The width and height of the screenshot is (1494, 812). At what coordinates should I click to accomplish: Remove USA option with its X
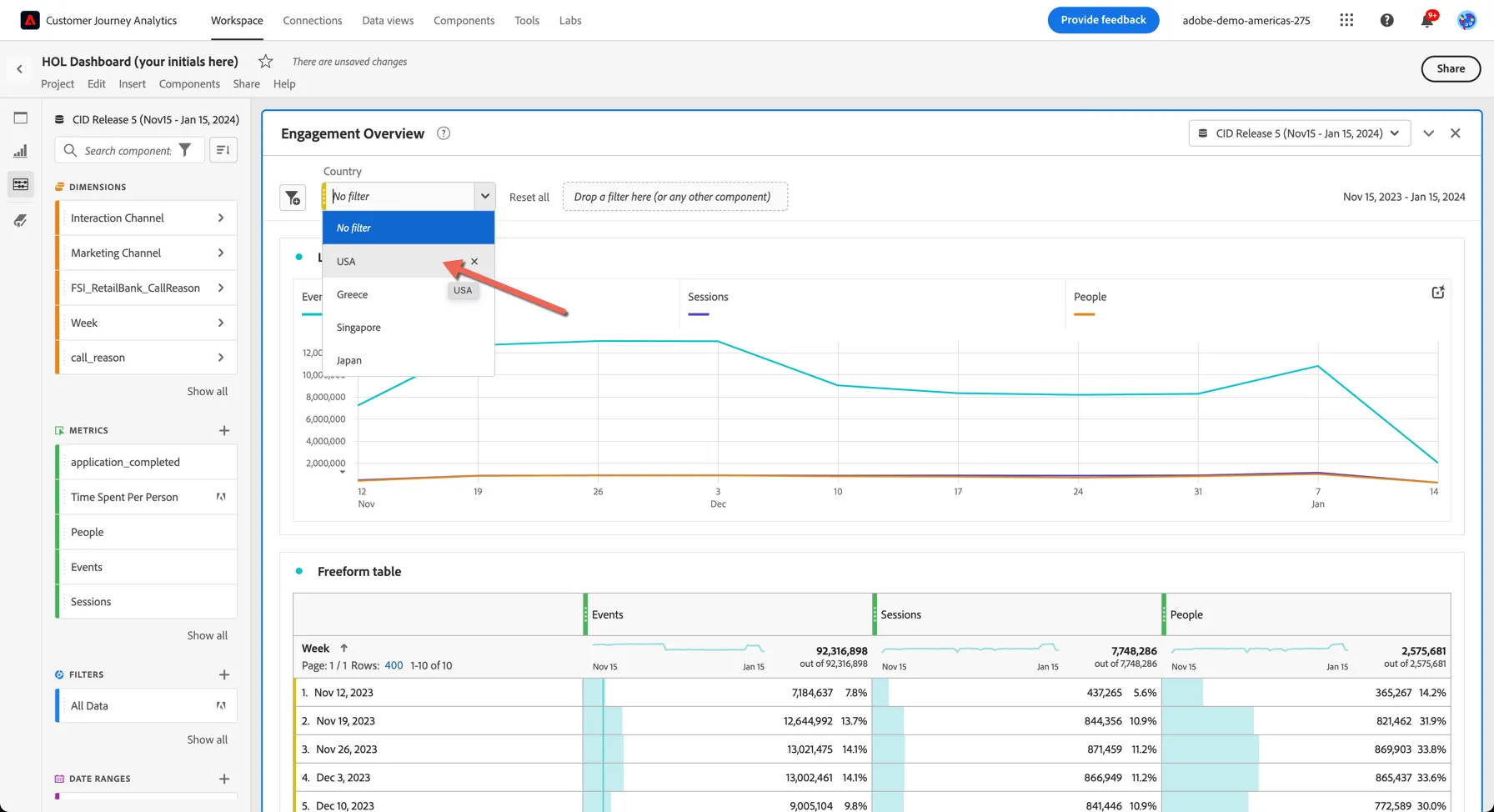(474, 261)
